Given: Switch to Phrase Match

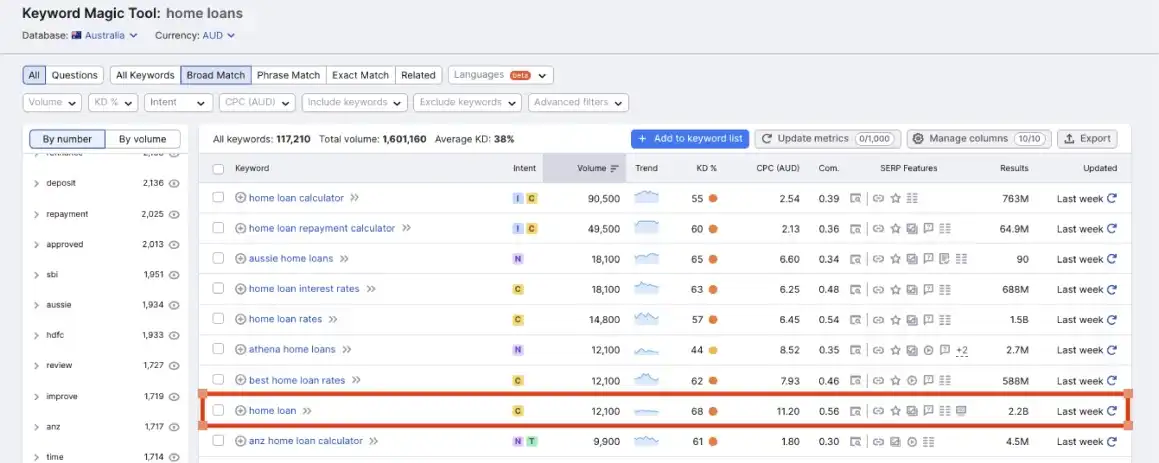Looking at the screenshot, I should [x=288, y=75].
